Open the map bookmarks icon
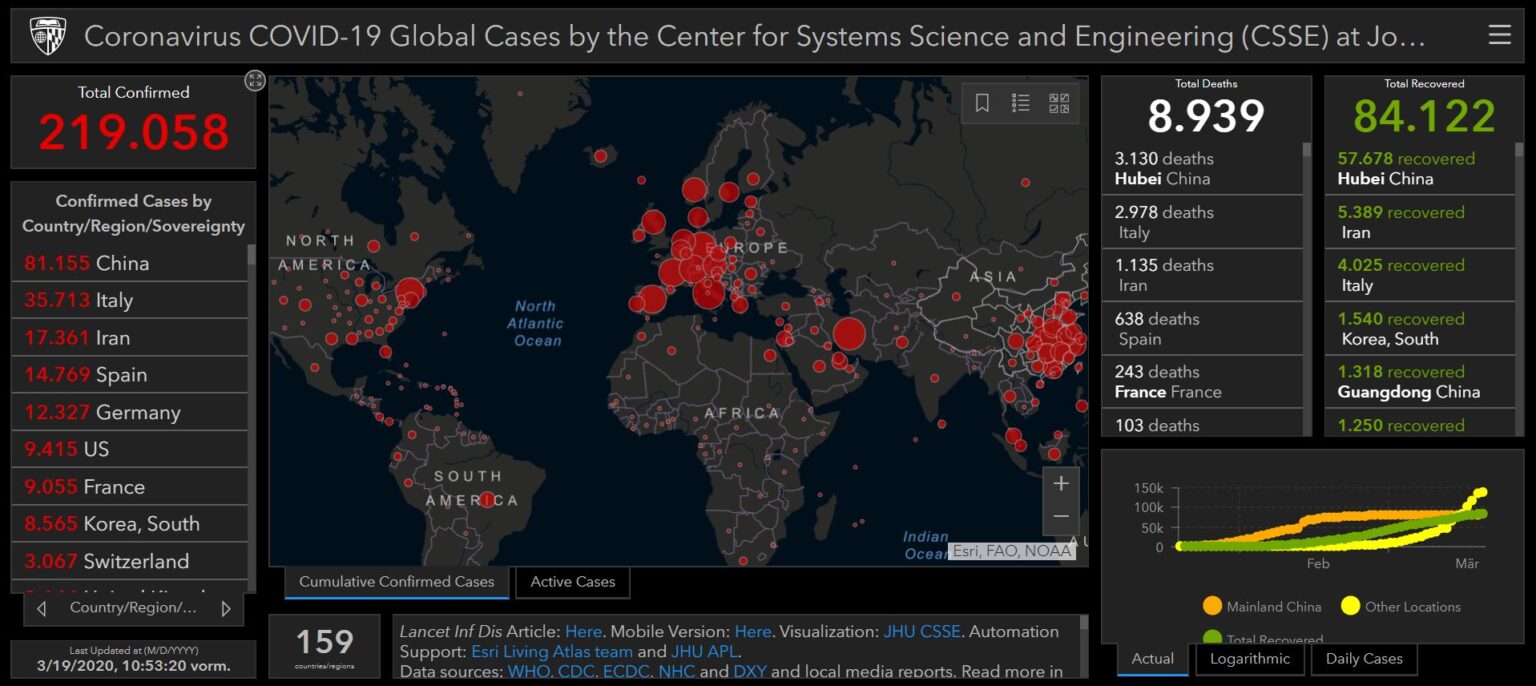 [x=982, y=103]
